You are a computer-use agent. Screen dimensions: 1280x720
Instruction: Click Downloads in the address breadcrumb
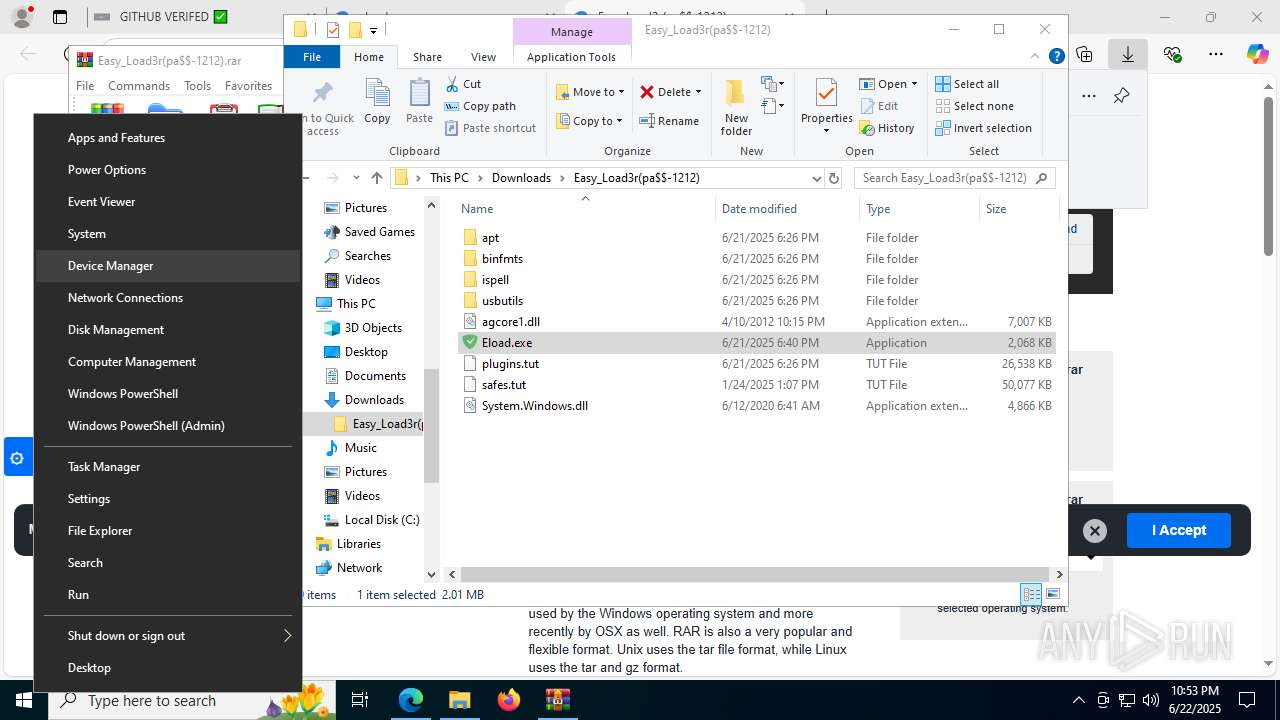521,178
